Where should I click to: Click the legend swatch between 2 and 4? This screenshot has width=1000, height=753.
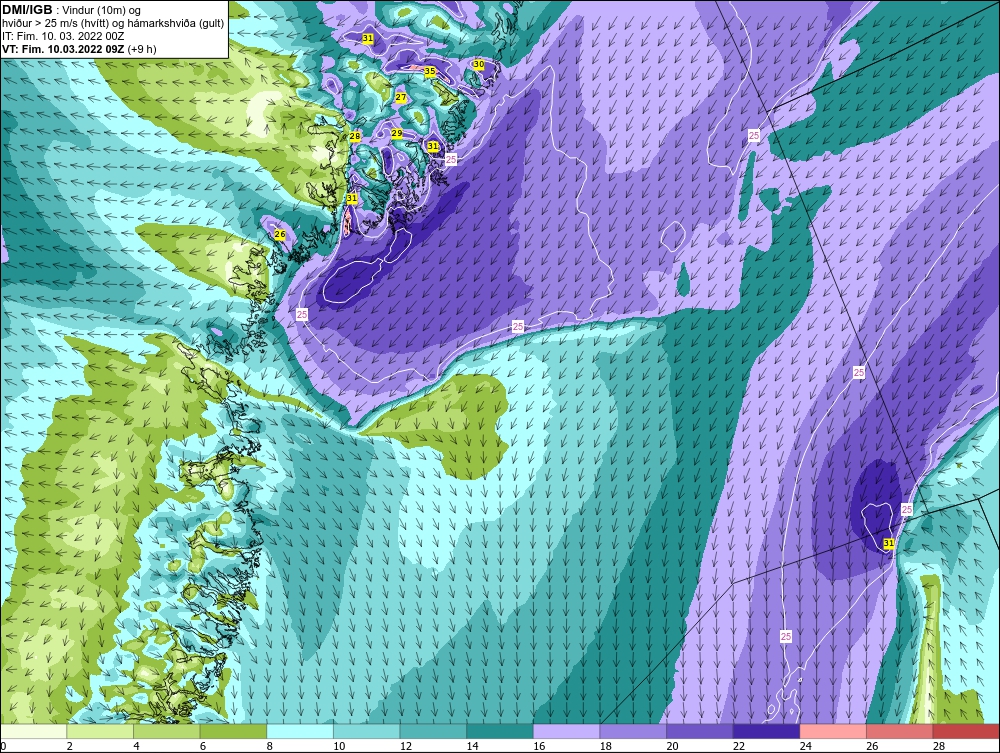pos(100,731)
